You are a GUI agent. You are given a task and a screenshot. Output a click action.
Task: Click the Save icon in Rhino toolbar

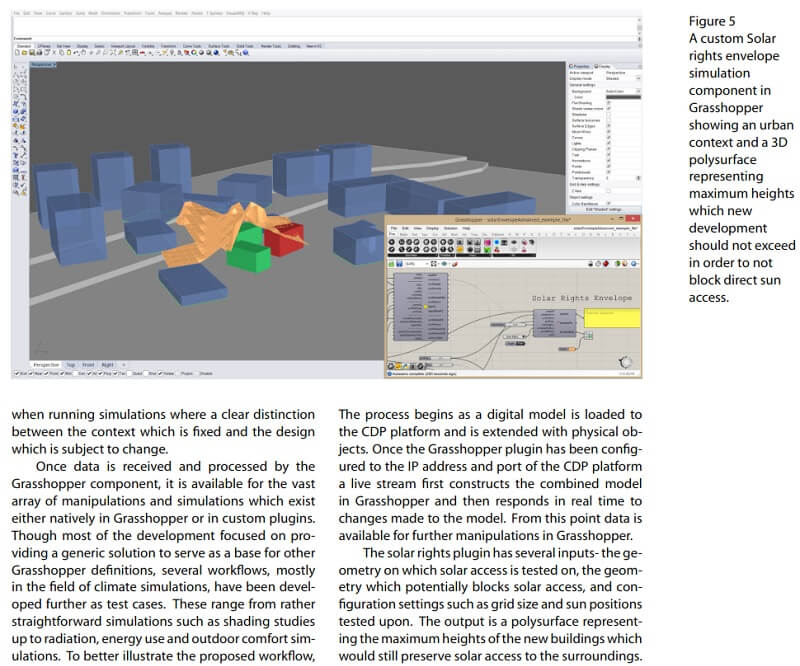click(x=31, y=51)
